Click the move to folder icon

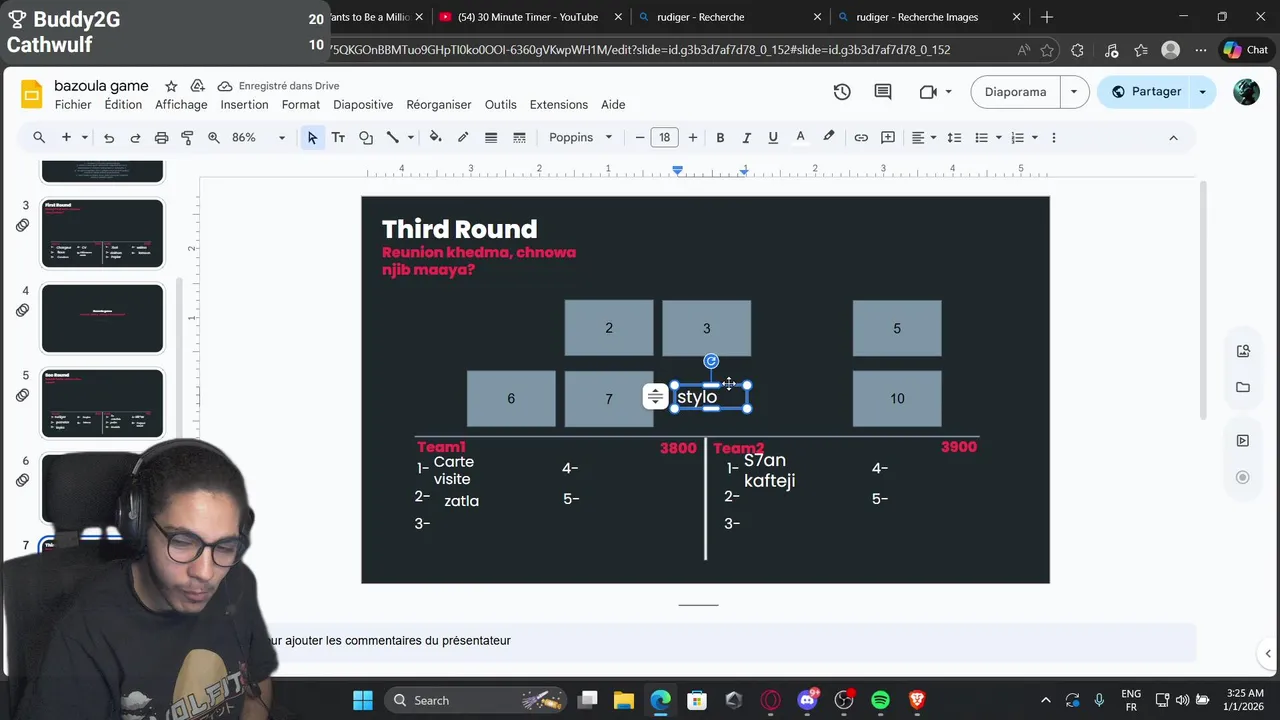(x=197, y=86)
